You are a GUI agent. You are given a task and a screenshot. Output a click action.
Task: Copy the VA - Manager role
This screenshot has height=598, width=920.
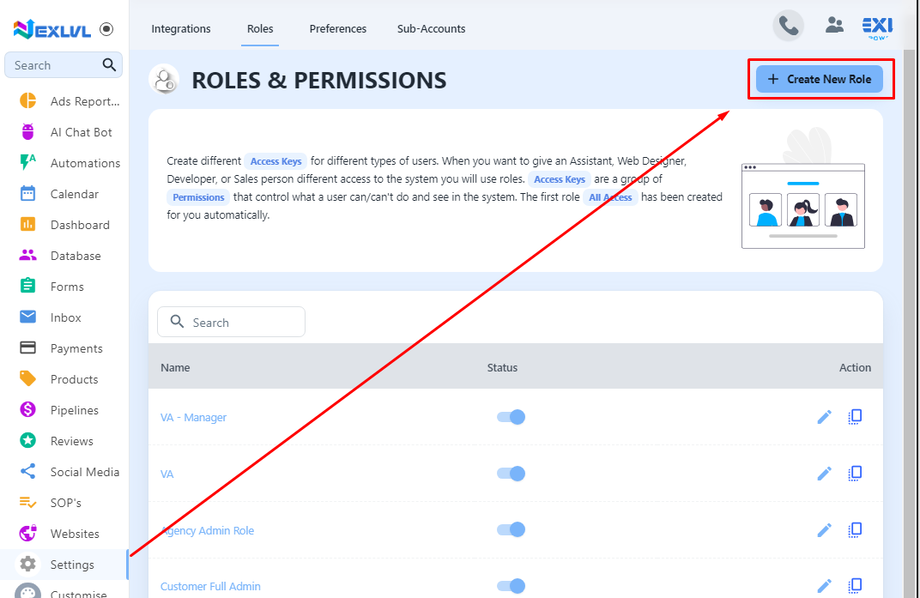(x=855, y=417)
